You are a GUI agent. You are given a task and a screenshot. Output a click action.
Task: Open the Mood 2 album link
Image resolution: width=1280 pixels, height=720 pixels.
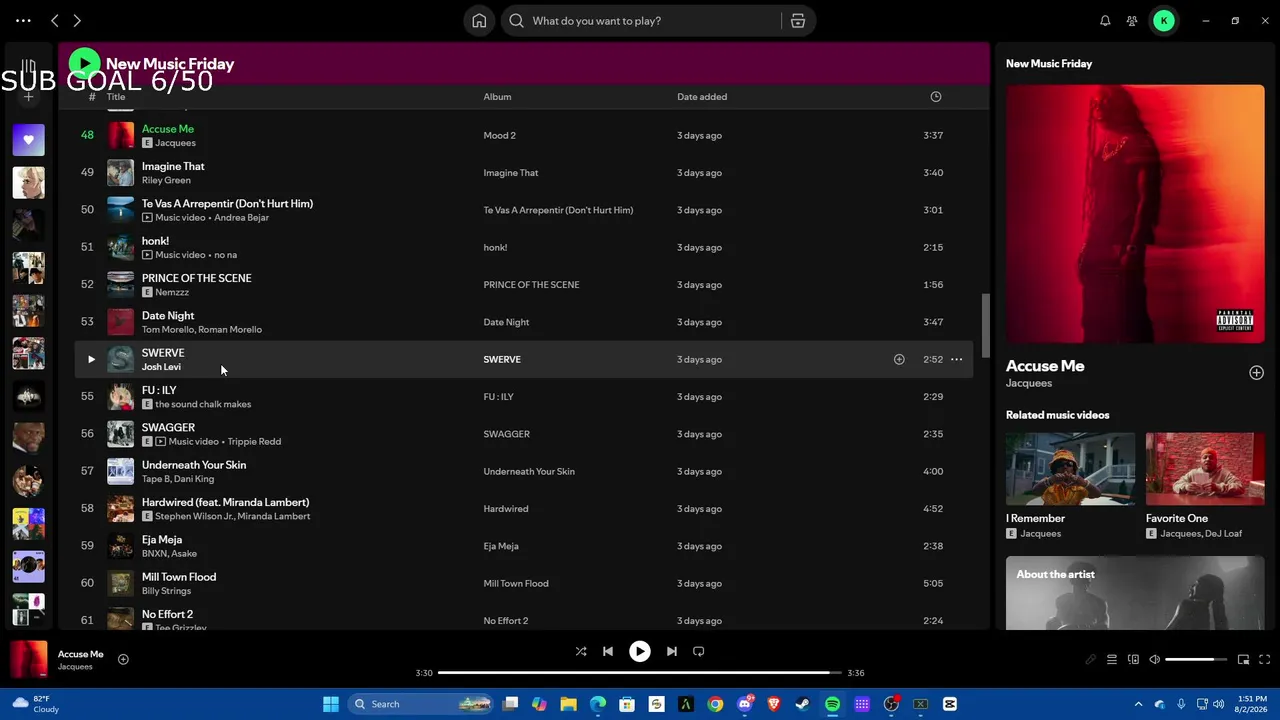click(499, 135)
